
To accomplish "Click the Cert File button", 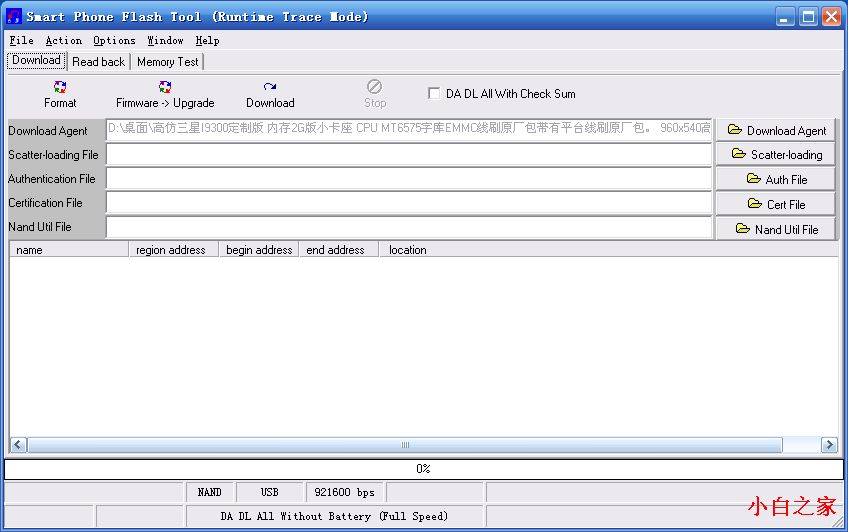I will 776,204.
